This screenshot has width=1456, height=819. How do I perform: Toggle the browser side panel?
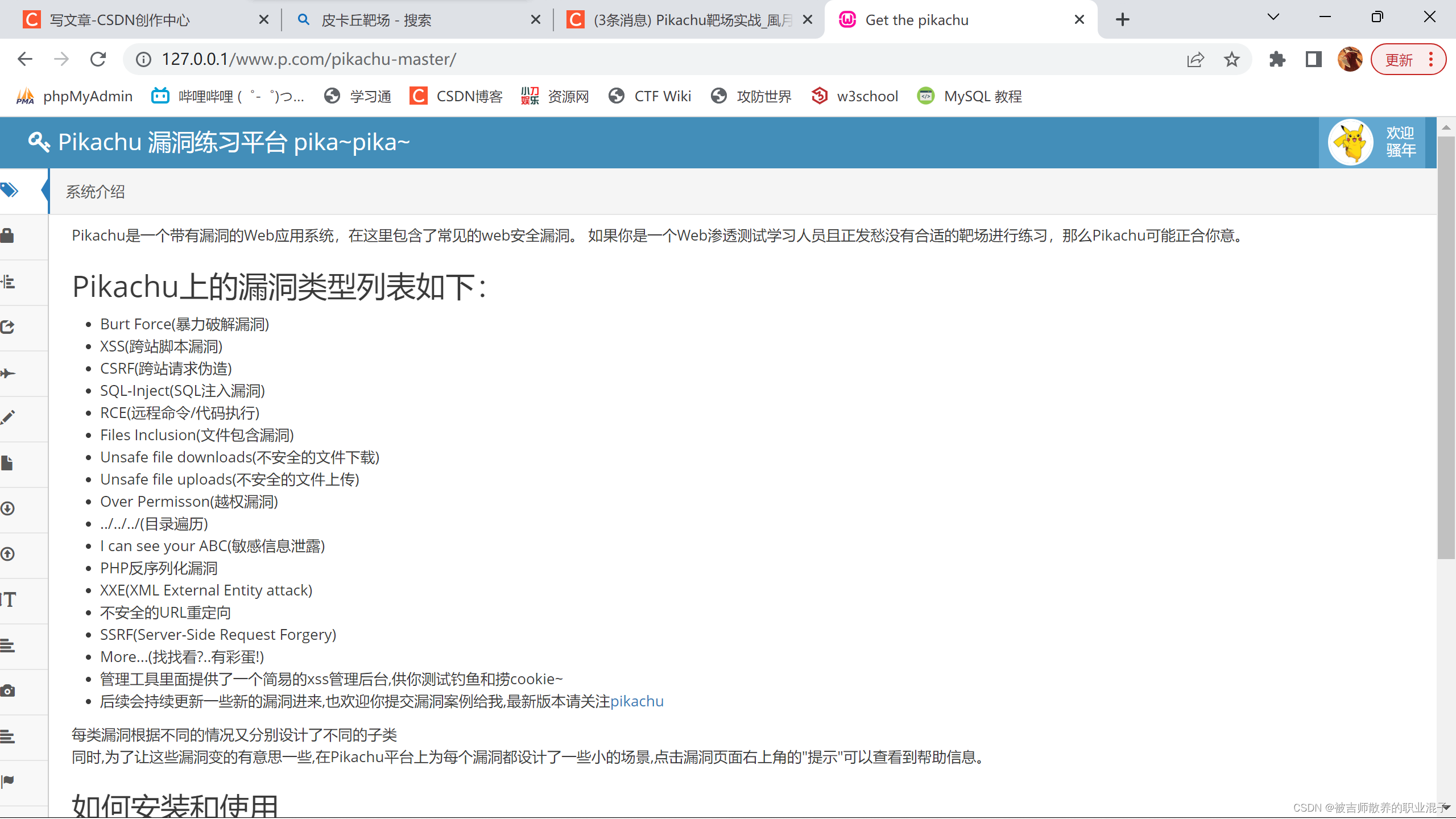(1313, 59)
